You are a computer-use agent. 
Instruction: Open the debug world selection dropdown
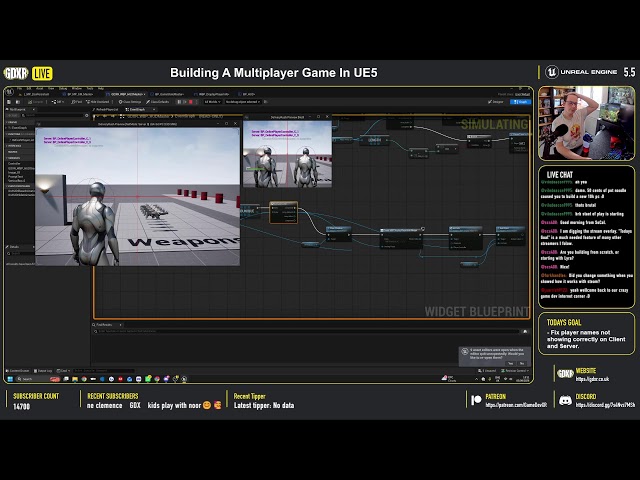click(x=212, y=102)
